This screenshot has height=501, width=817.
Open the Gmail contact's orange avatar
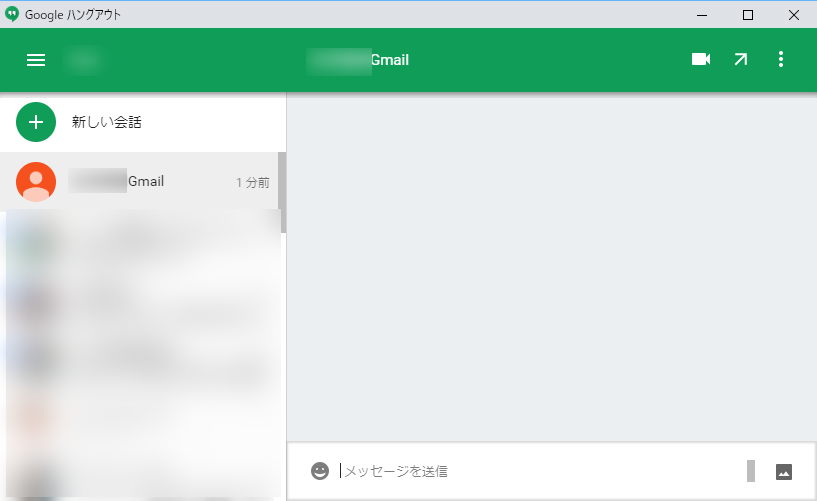36,182
